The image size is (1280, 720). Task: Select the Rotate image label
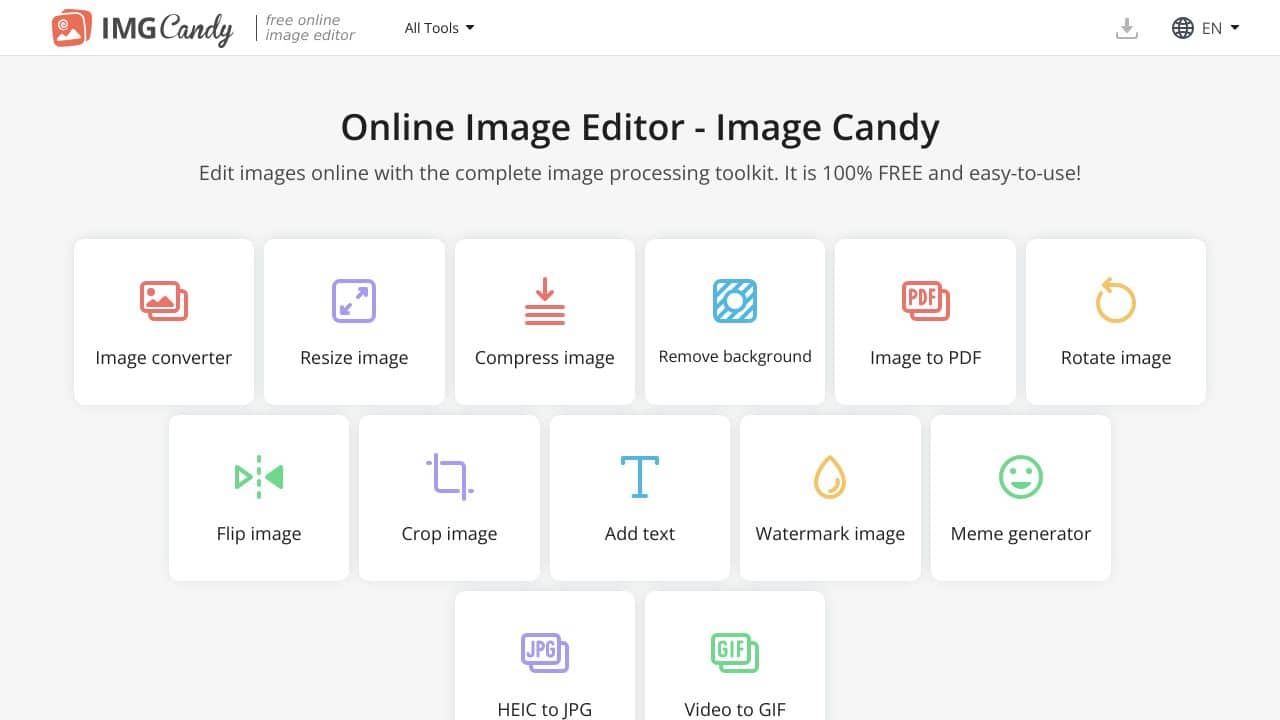(x=1116, y=358)
